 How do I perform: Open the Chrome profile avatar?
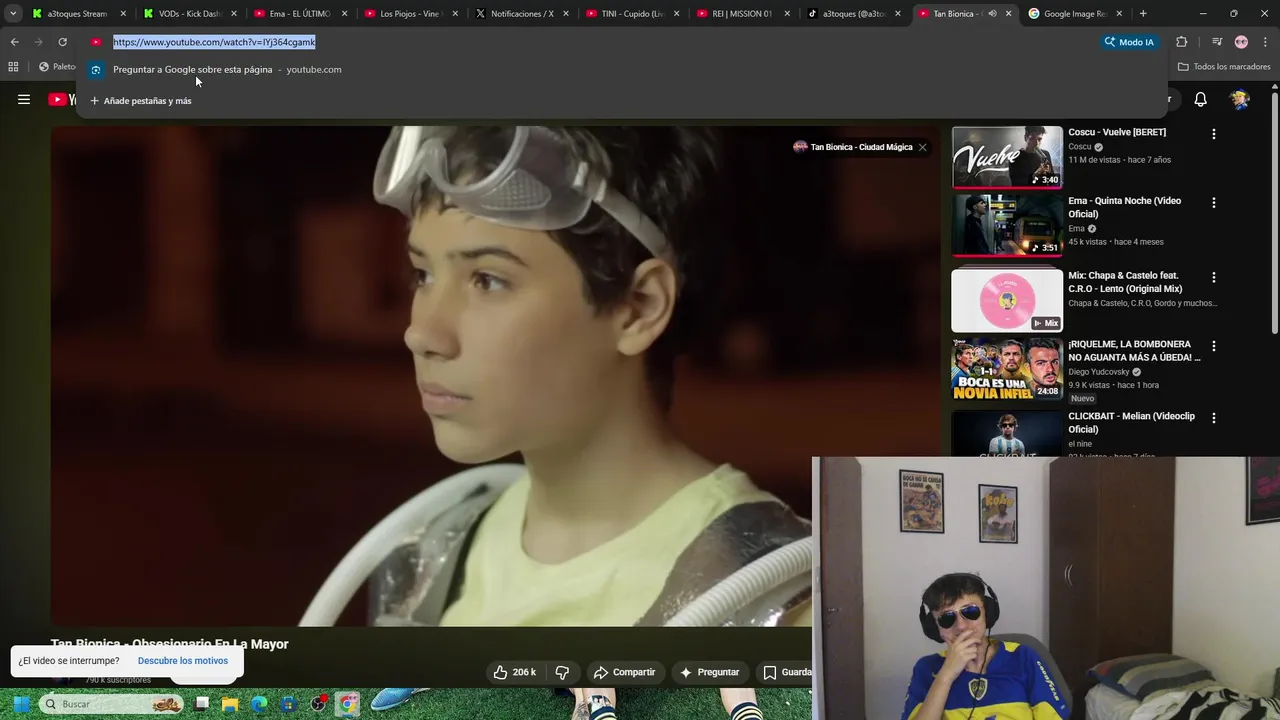[x=1241, y=42]
